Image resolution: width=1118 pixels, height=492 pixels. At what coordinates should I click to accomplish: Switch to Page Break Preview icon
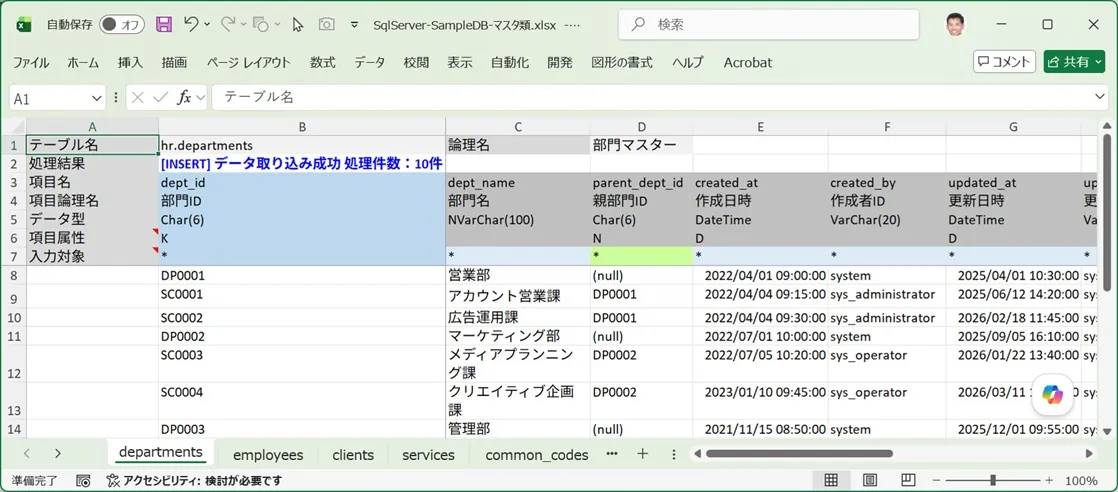pos(908,481)
